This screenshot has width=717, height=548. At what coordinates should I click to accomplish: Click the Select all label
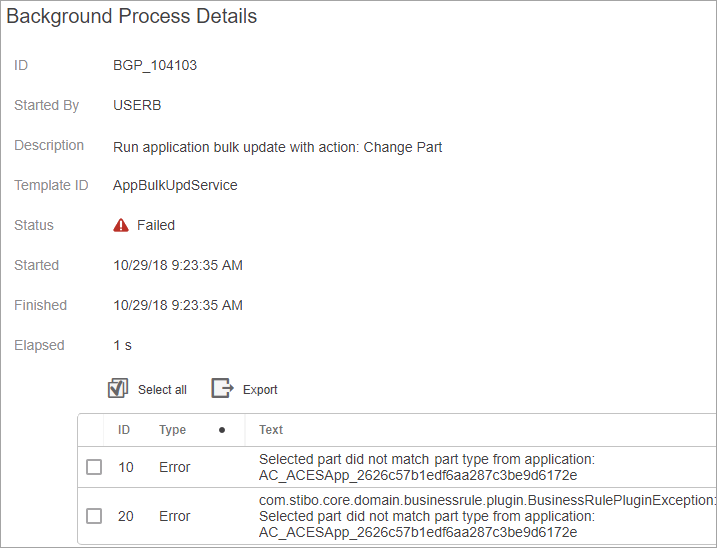(162, 390)
